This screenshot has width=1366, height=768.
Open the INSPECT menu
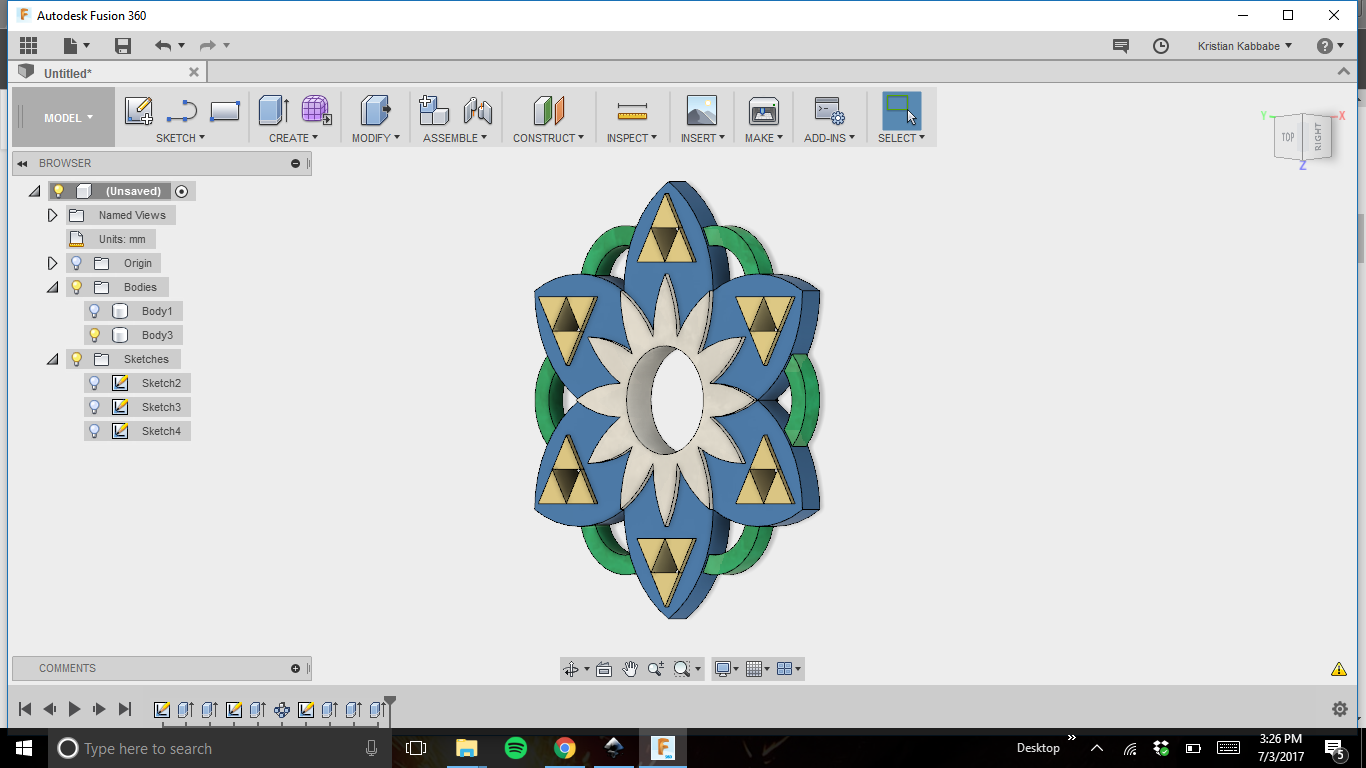632,138
